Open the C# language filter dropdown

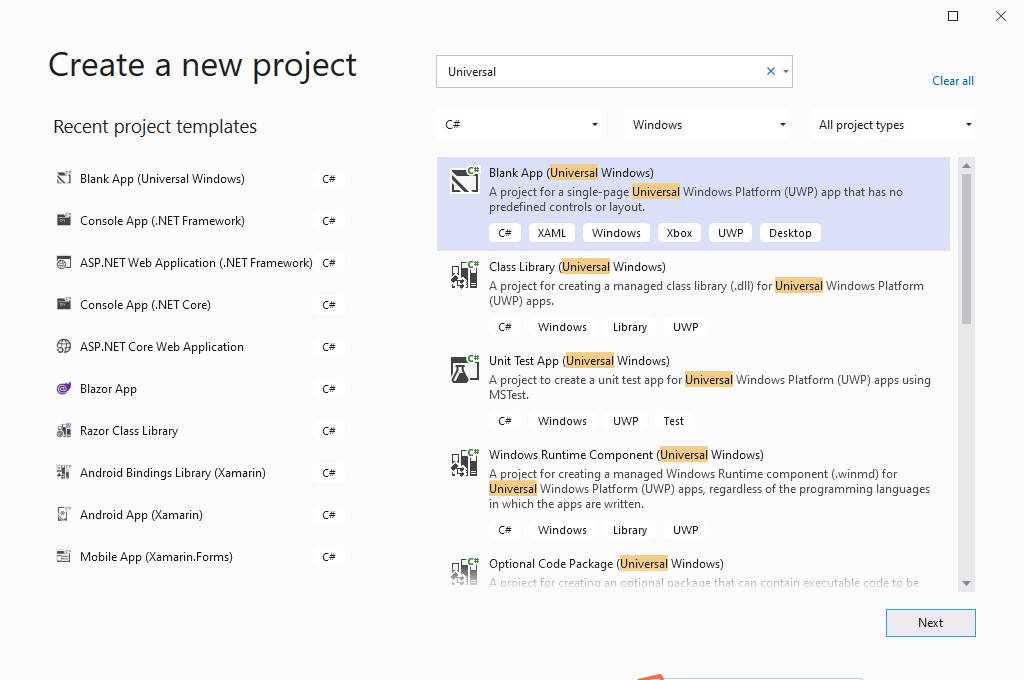520,125
